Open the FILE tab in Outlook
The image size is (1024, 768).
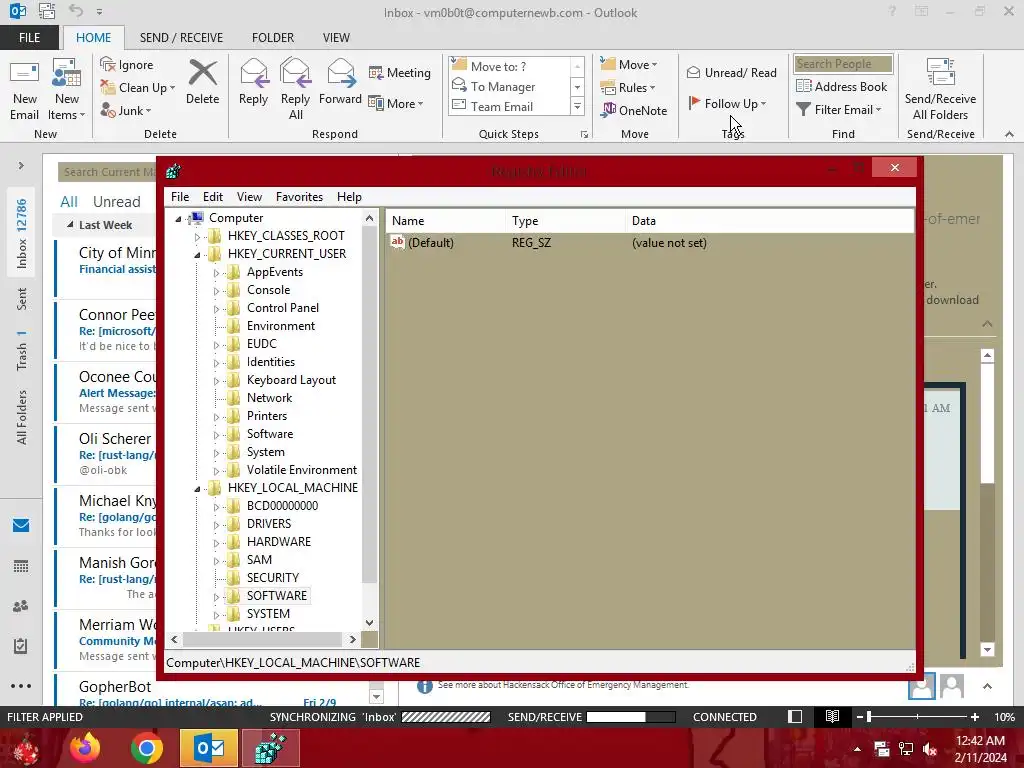pyautogui.click(x=29, y=37)
